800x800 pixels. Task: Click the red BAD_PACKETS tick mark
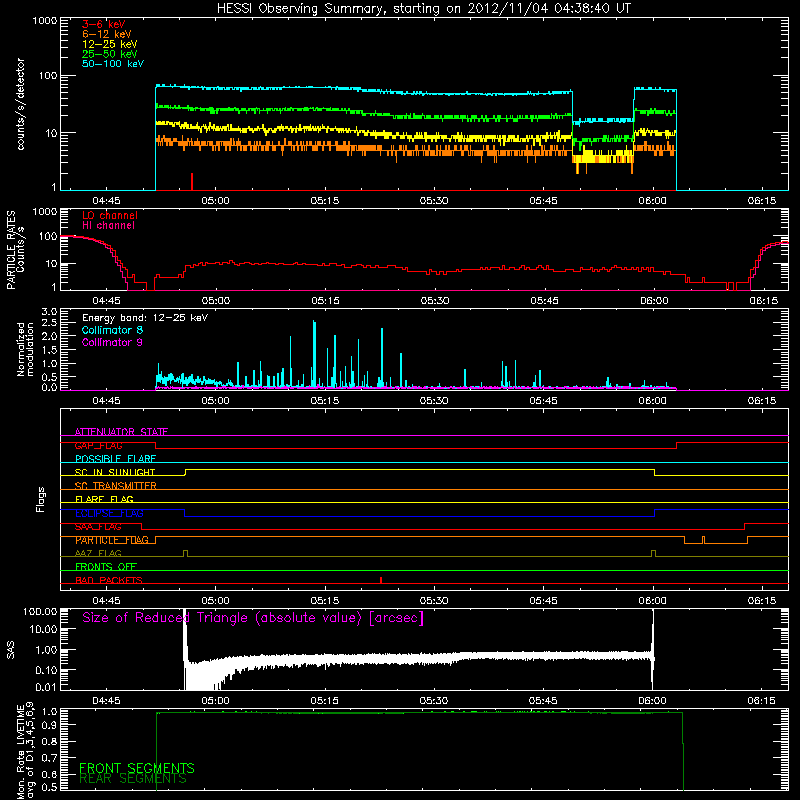click(x=381, y=580)
